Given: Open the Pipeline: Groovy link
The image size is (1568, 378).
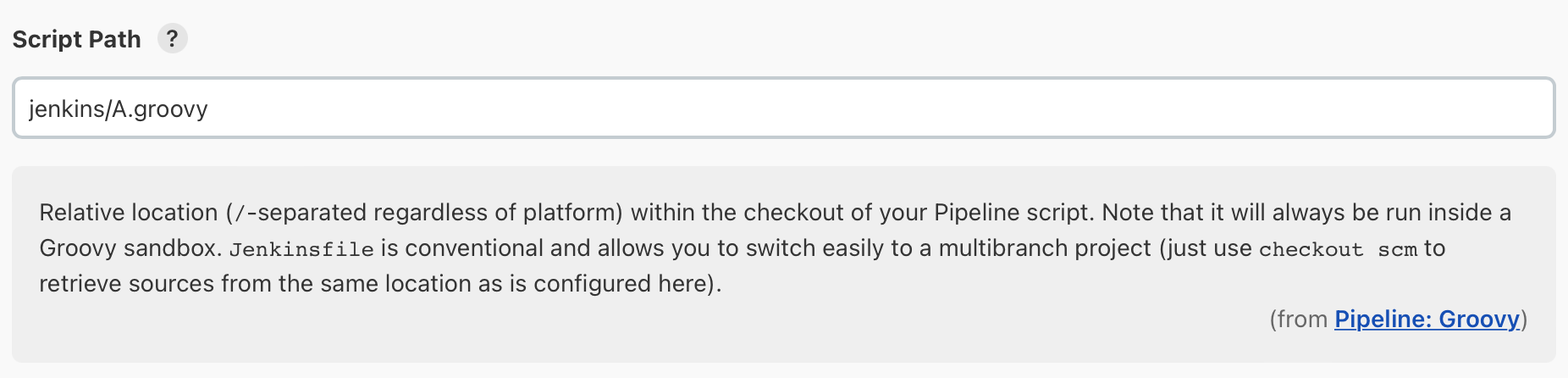Looking at the screenshot, I should point(1427,320).
